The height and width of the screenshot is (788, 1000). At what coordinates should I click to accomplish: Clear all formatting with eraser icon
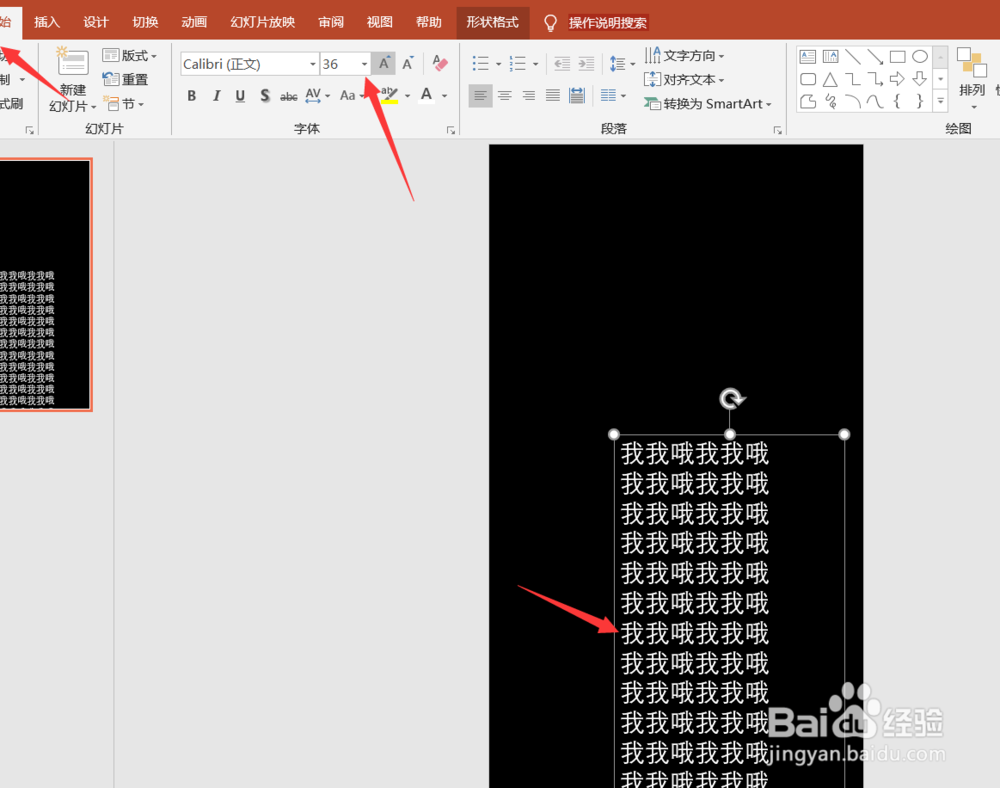[439, 62]
